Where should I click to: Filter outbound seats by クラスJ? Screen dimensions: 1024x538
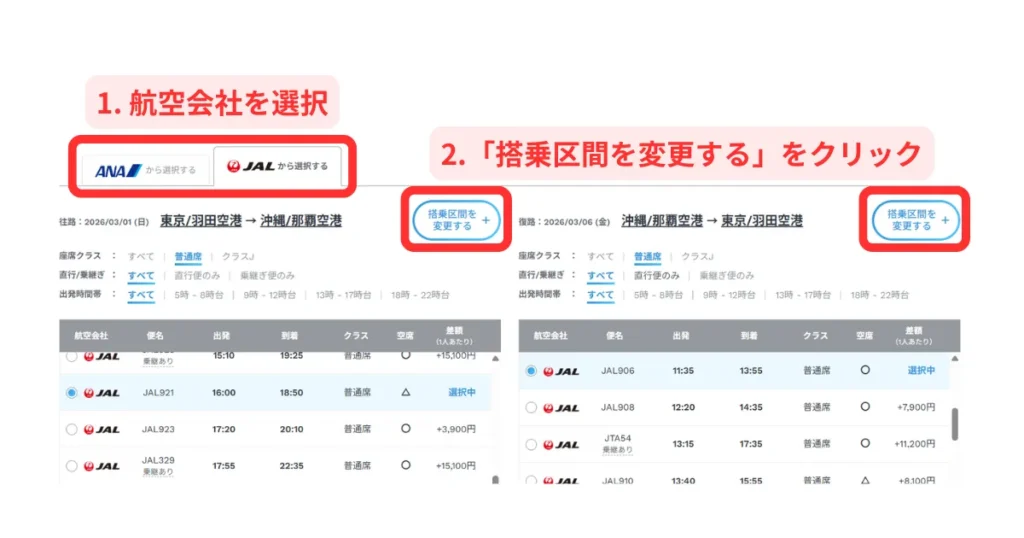[238, 257]
